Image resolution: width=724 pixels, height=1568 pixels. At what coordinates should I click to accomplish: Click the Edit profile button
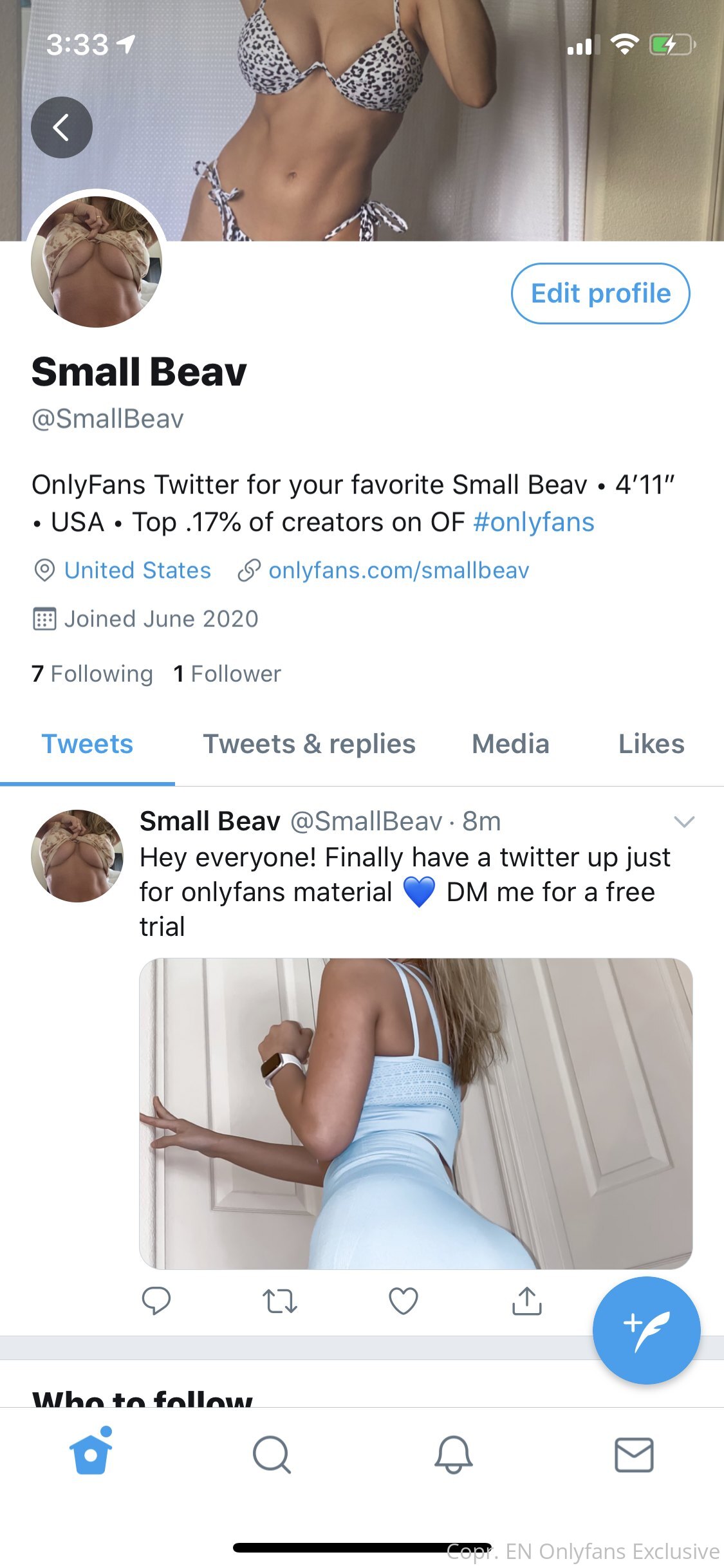click(600, 294)
